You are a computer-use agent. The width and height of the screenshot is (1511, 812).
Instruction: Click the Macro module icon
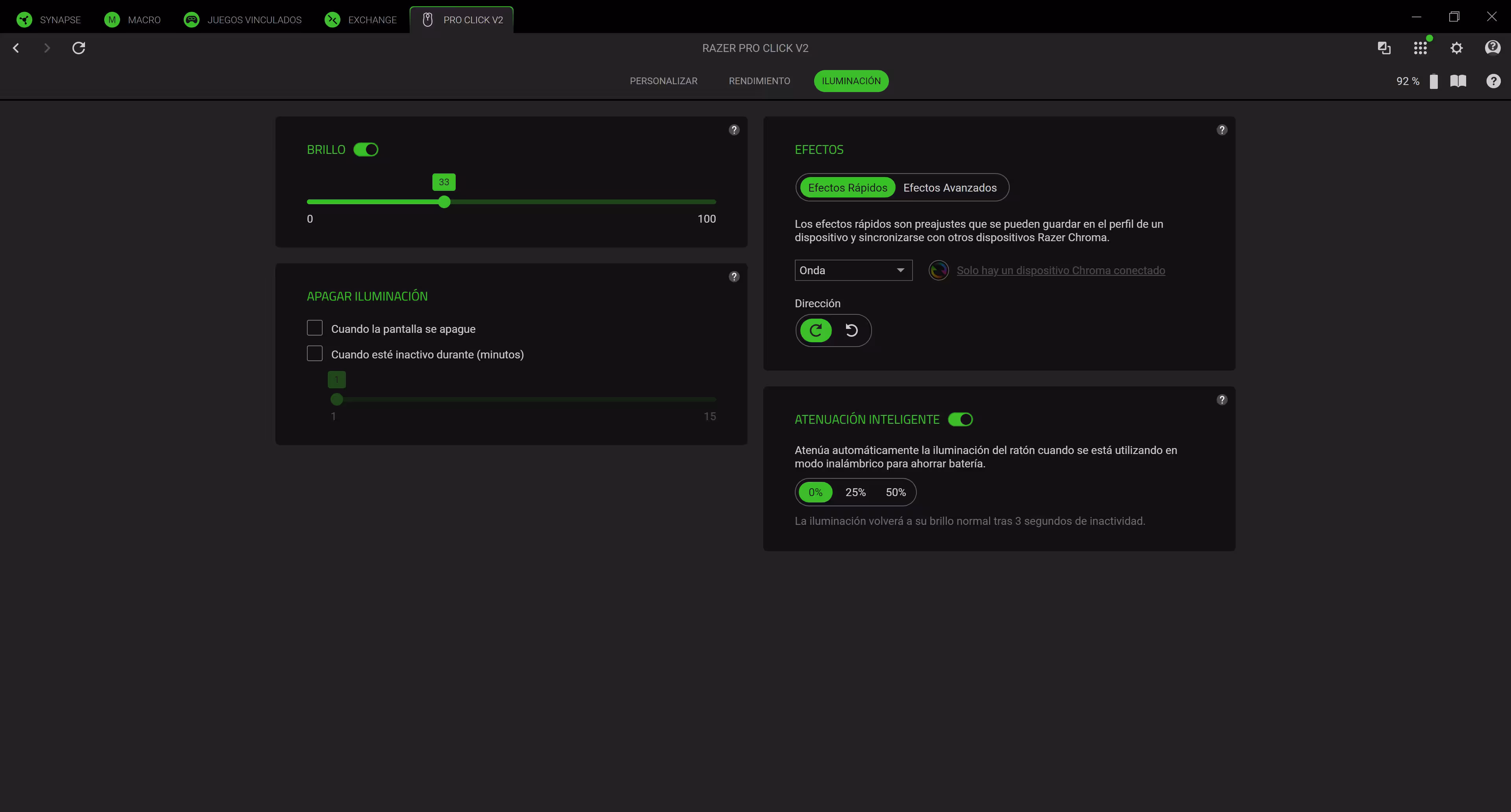point(111,20)
